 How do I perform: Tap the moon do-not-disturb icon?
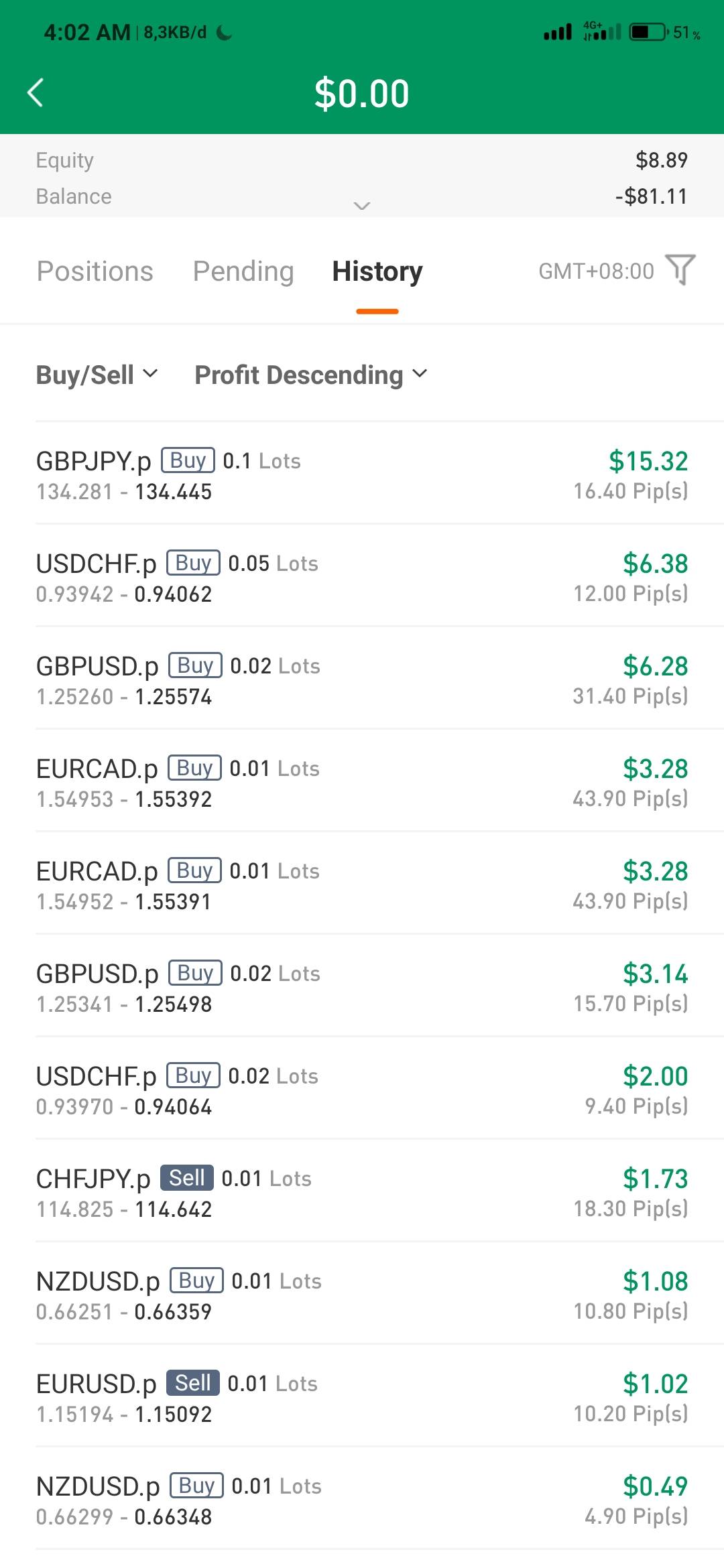[225, 33]
